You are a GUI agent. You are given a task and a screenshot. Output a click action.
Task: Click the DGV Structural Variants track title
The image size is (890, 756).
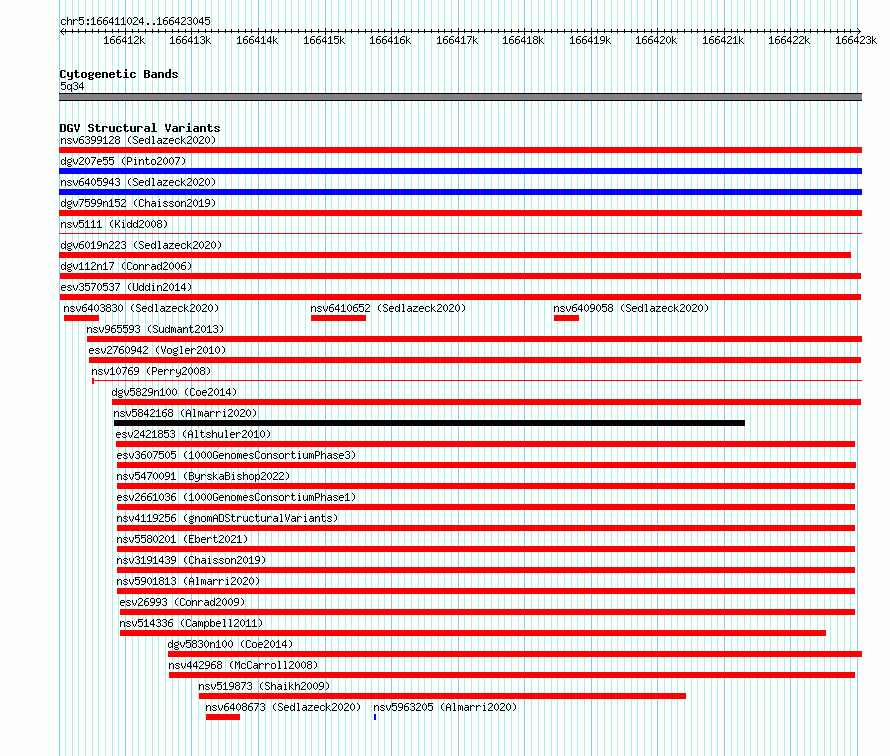click(x=140, y=128)
